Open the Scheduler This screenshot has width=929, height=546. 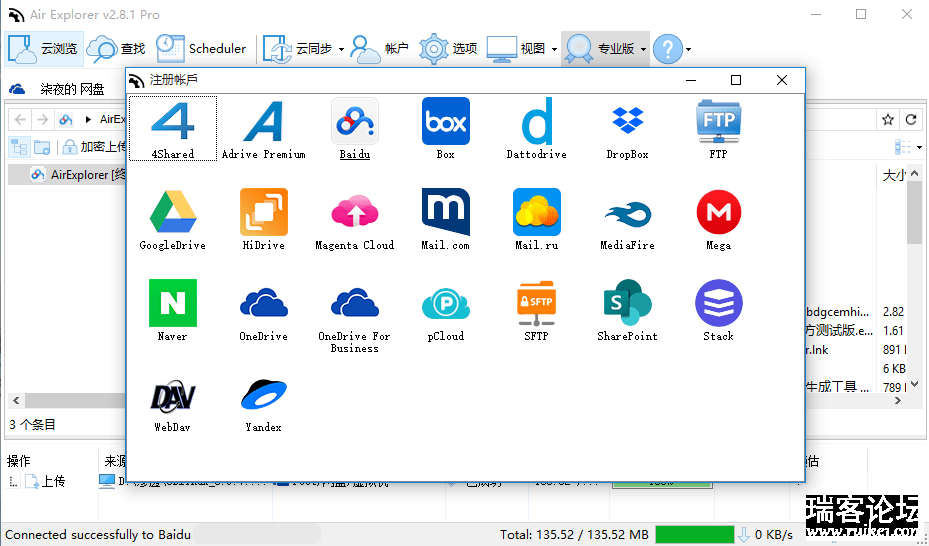click(x=201, y=49)
